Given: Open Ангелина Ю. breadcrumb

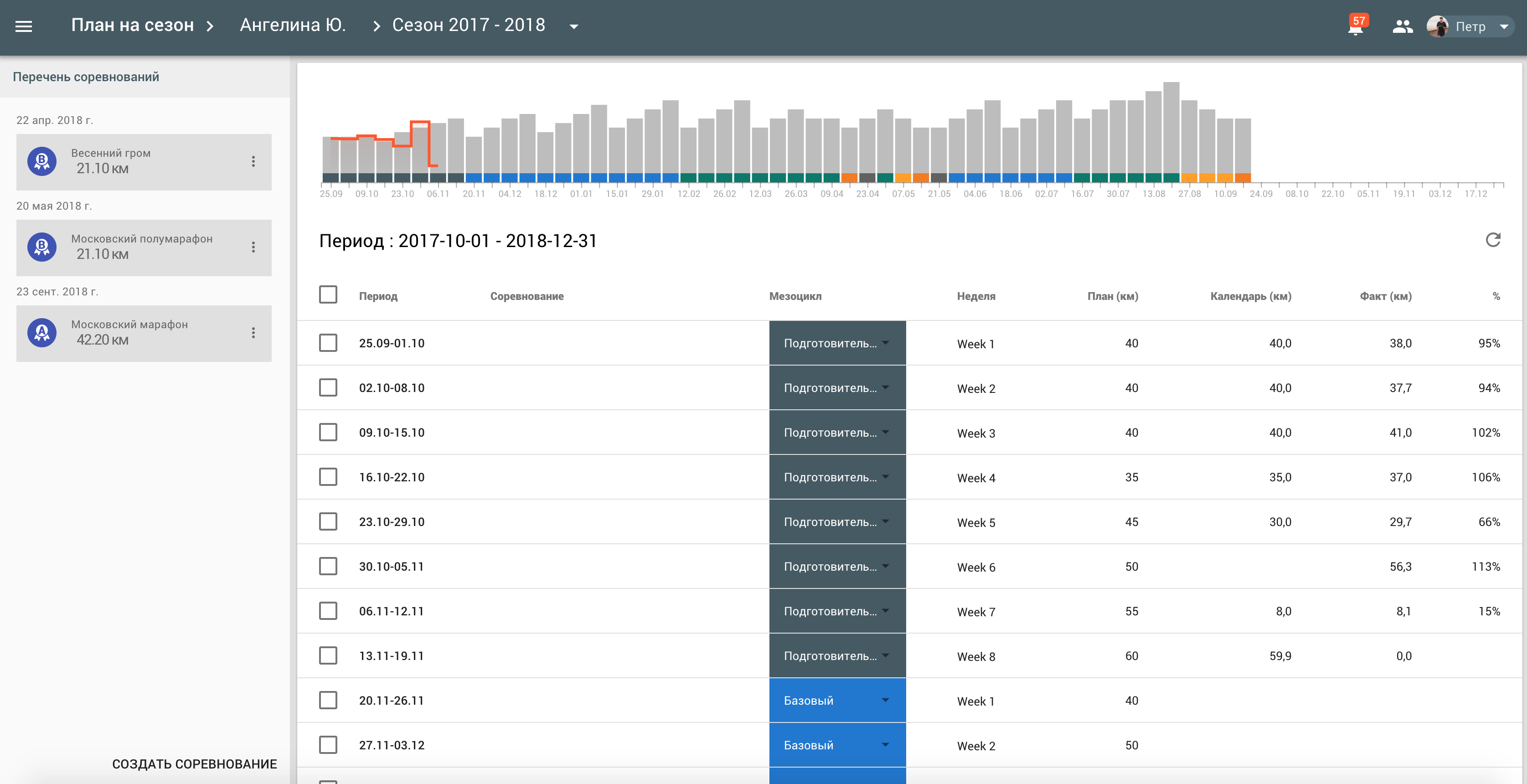Looking at the screenshot, I should tap(293, 25).
